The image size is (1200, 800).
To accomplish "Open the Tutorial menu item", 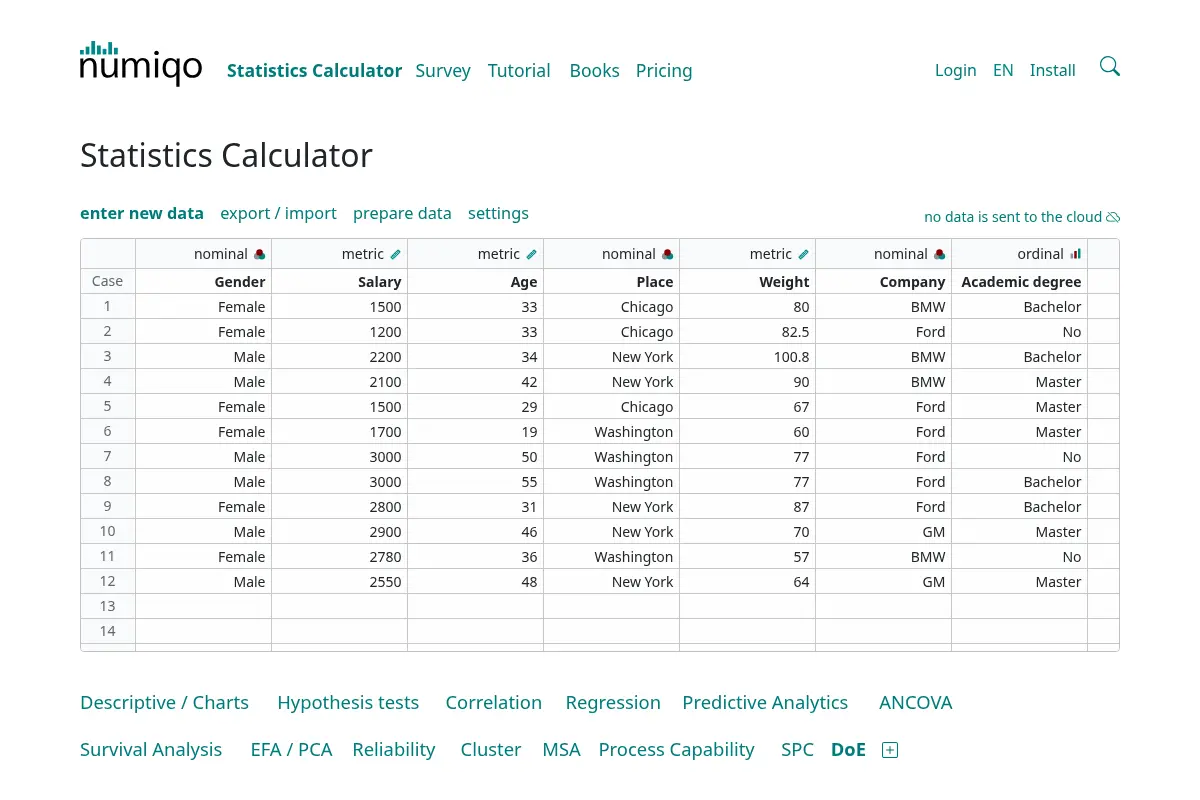I will coord(519,71).
